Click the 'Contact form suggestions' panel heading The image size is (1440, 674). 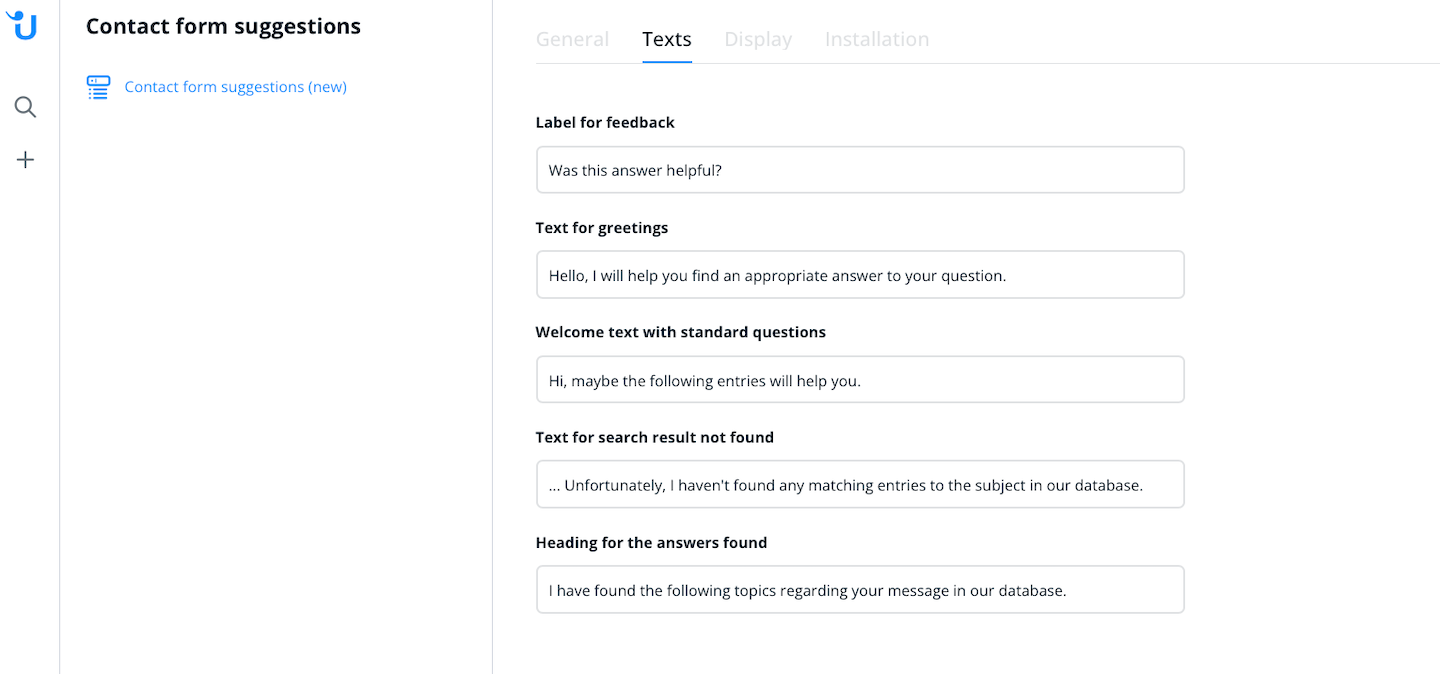tap(223, 26)
